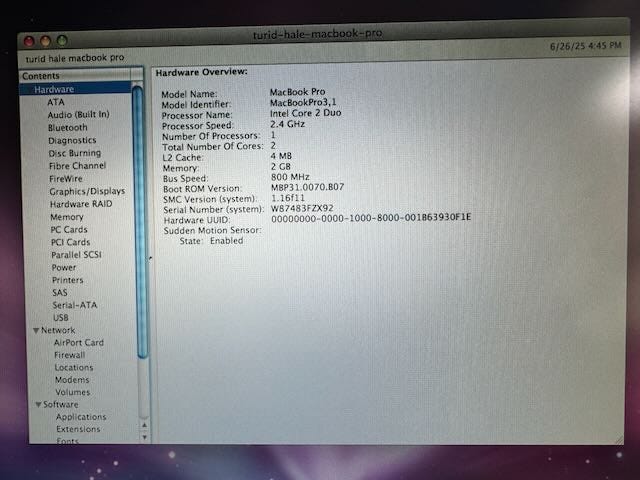Select USB in the sidebar
This screenshot has width=640, height=480.
(61, 318)
